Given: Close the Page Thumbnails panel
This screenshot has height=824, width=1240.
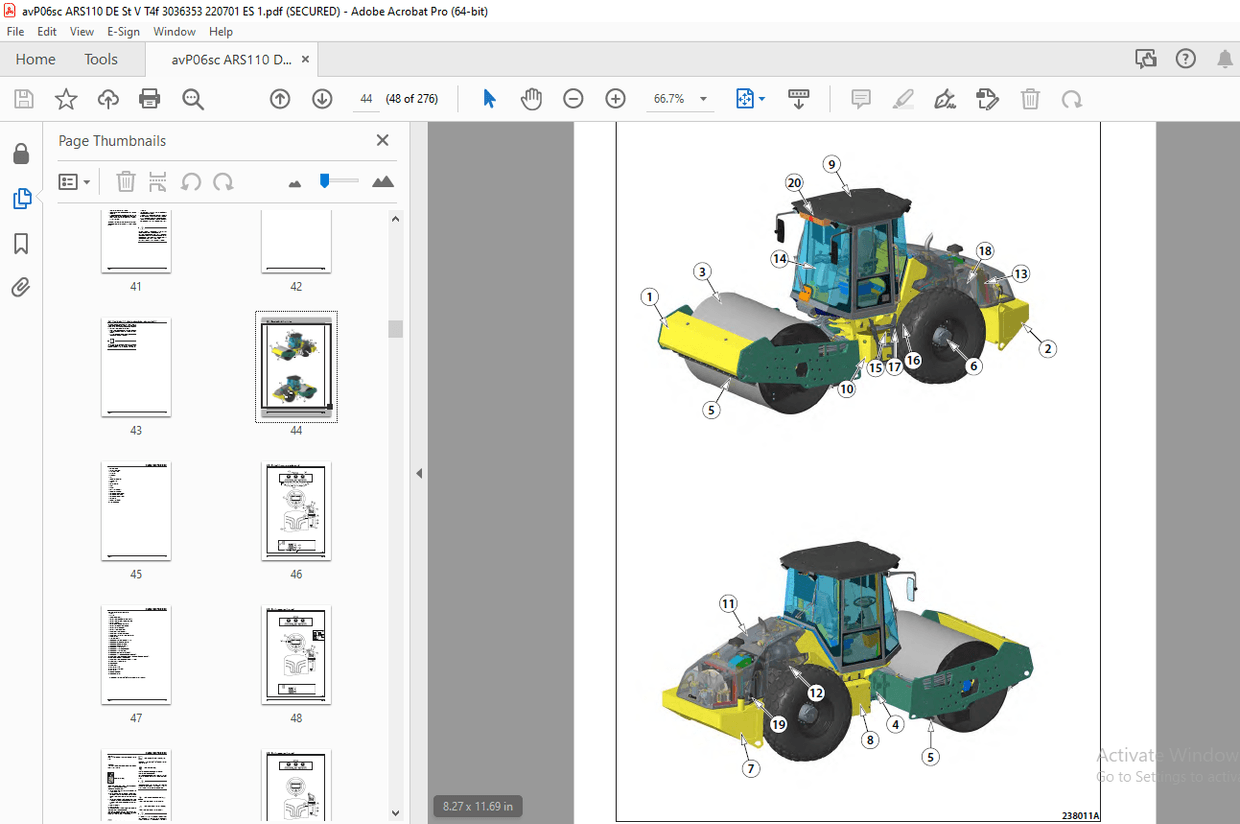Looking at the screenshot, I should tap(382, 140).
